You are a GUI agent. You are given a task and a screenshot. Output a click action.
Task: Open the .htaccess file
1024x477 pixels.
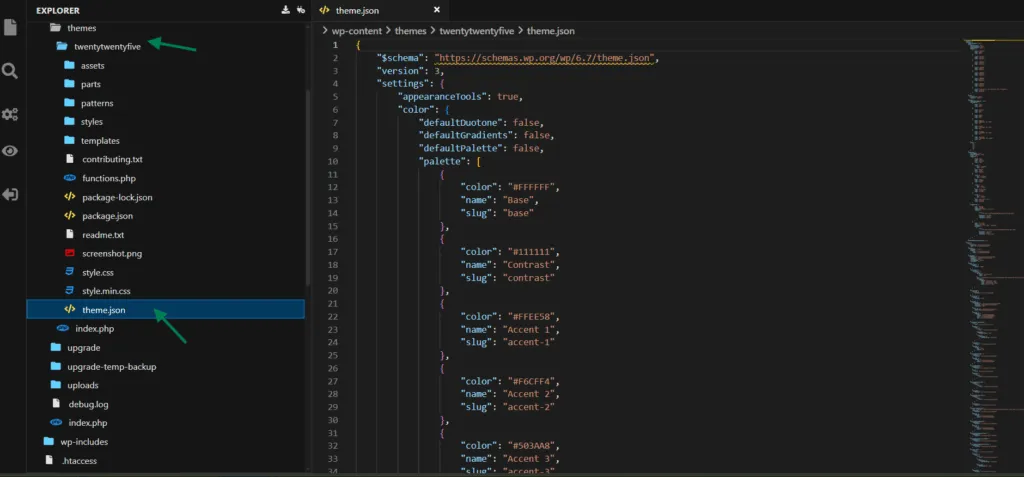coord(79,461)
